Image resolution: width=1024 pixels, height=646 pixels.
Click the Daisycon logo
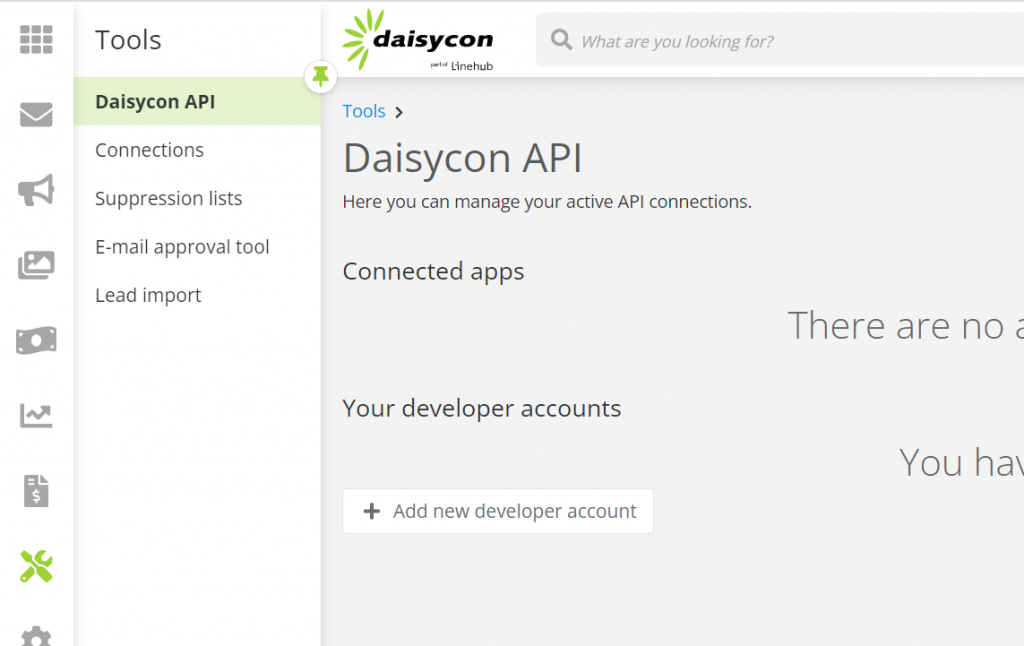418,40
